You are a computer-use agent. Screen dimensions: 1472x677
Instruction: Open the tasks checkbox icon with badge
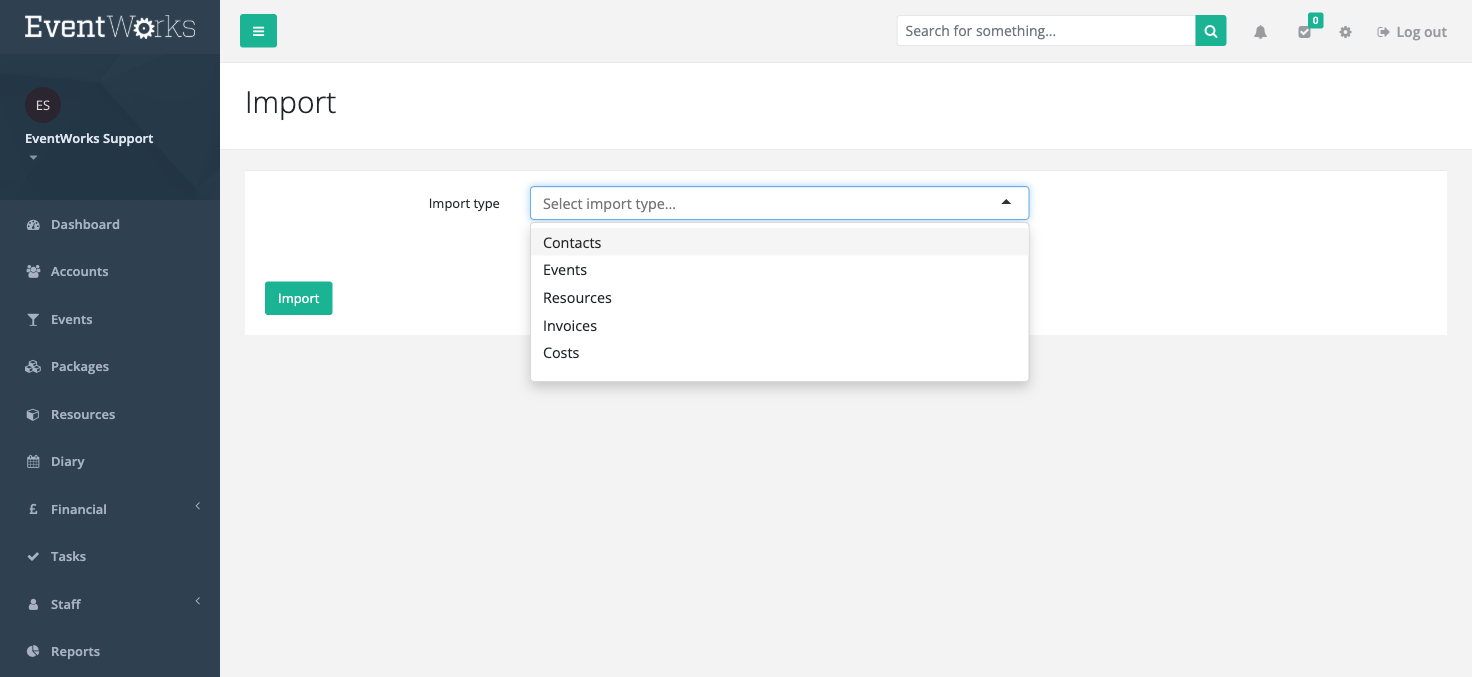[1305, 31]
